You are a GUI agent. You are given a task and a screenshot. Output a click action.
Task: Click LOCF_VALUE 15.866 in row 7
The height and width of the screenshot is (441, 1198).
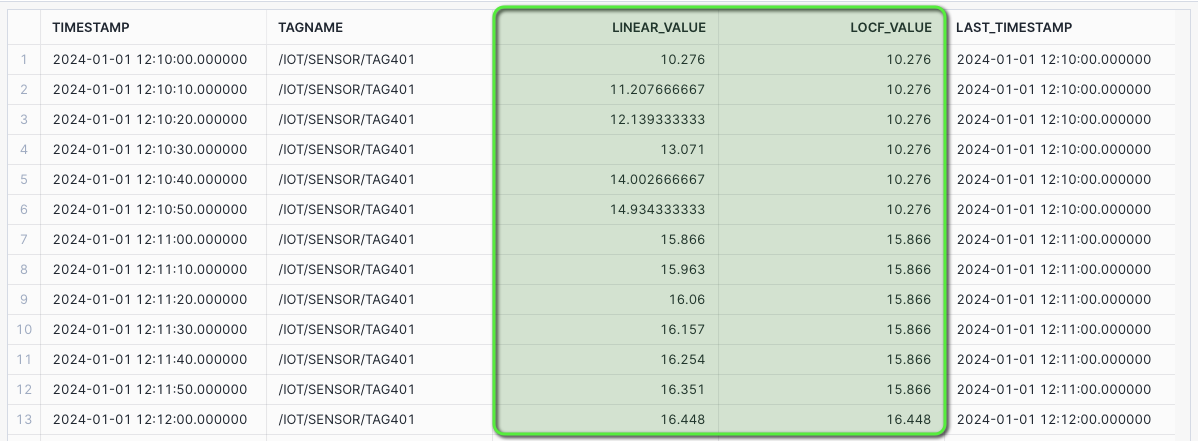tap(908, 239)
